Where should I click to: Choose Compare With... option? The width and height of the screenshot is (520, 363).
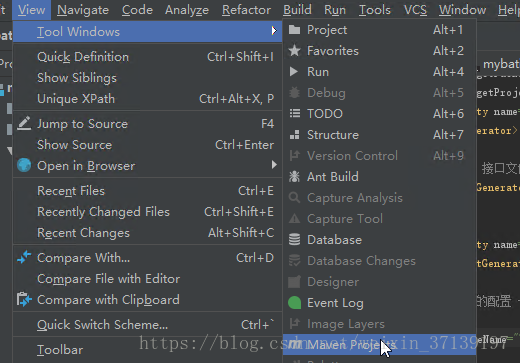tap(147, 258)
